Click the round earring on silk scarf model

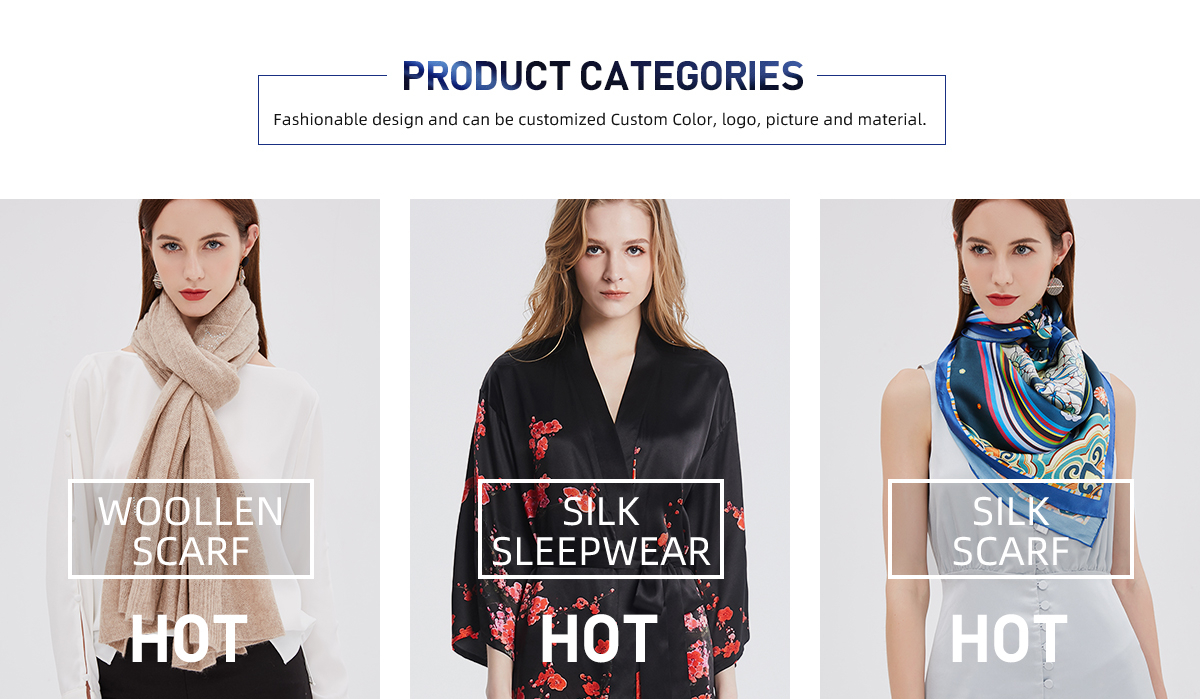point(1056,286)
